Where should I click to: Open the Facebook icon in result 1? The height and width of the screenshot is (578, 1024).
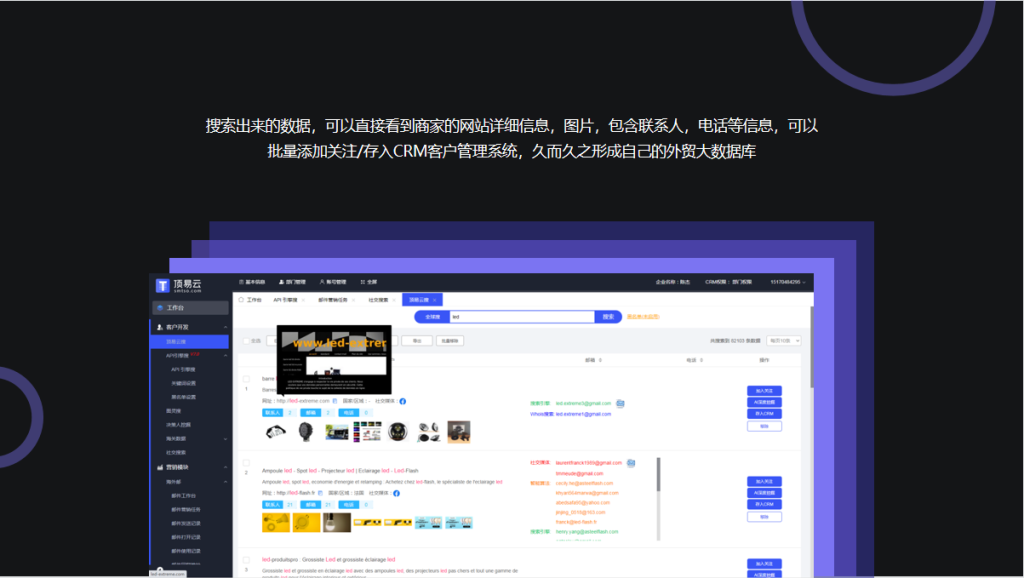click(402, 401)
